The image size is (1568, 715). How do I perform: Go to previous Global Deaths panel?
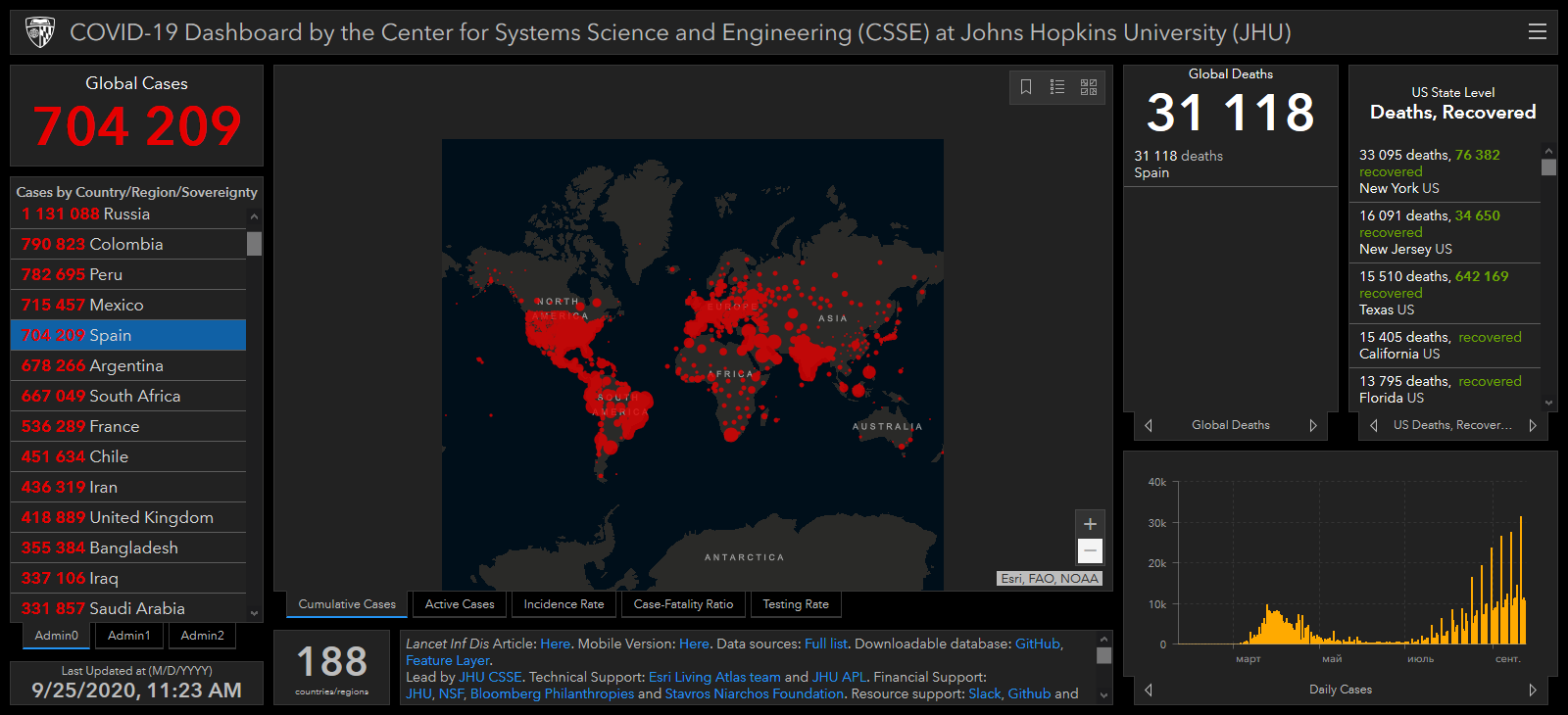pyautogui.click(x=1149, y=425)
